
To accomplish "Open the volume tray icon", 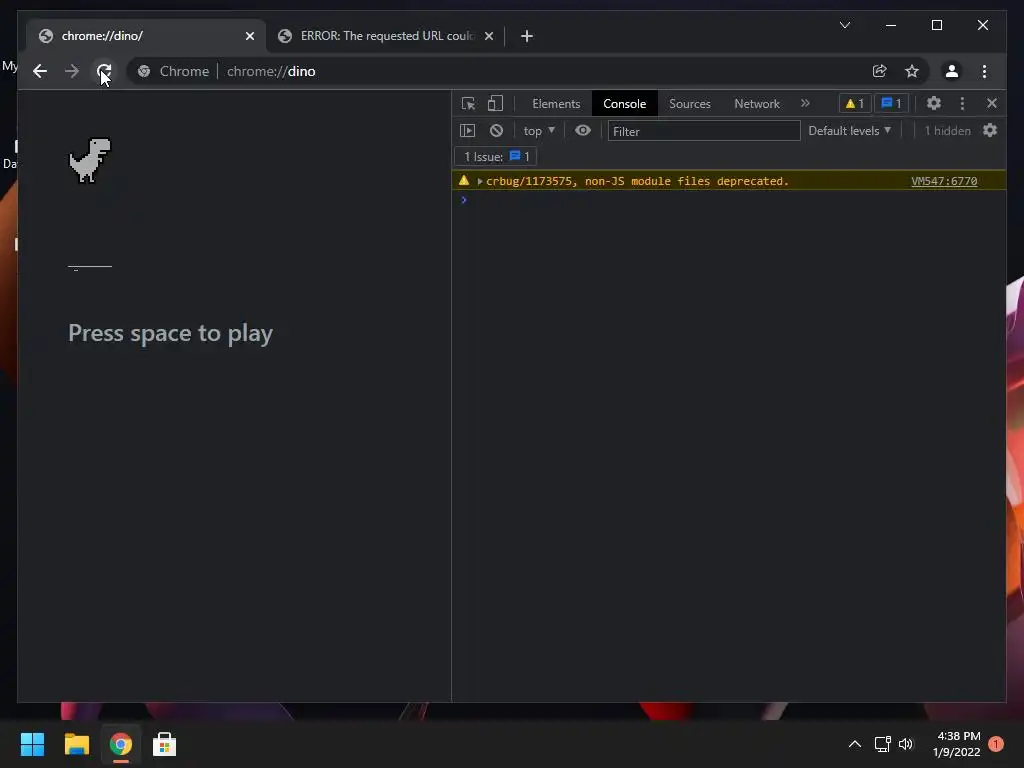I will [x=906, y=744].
